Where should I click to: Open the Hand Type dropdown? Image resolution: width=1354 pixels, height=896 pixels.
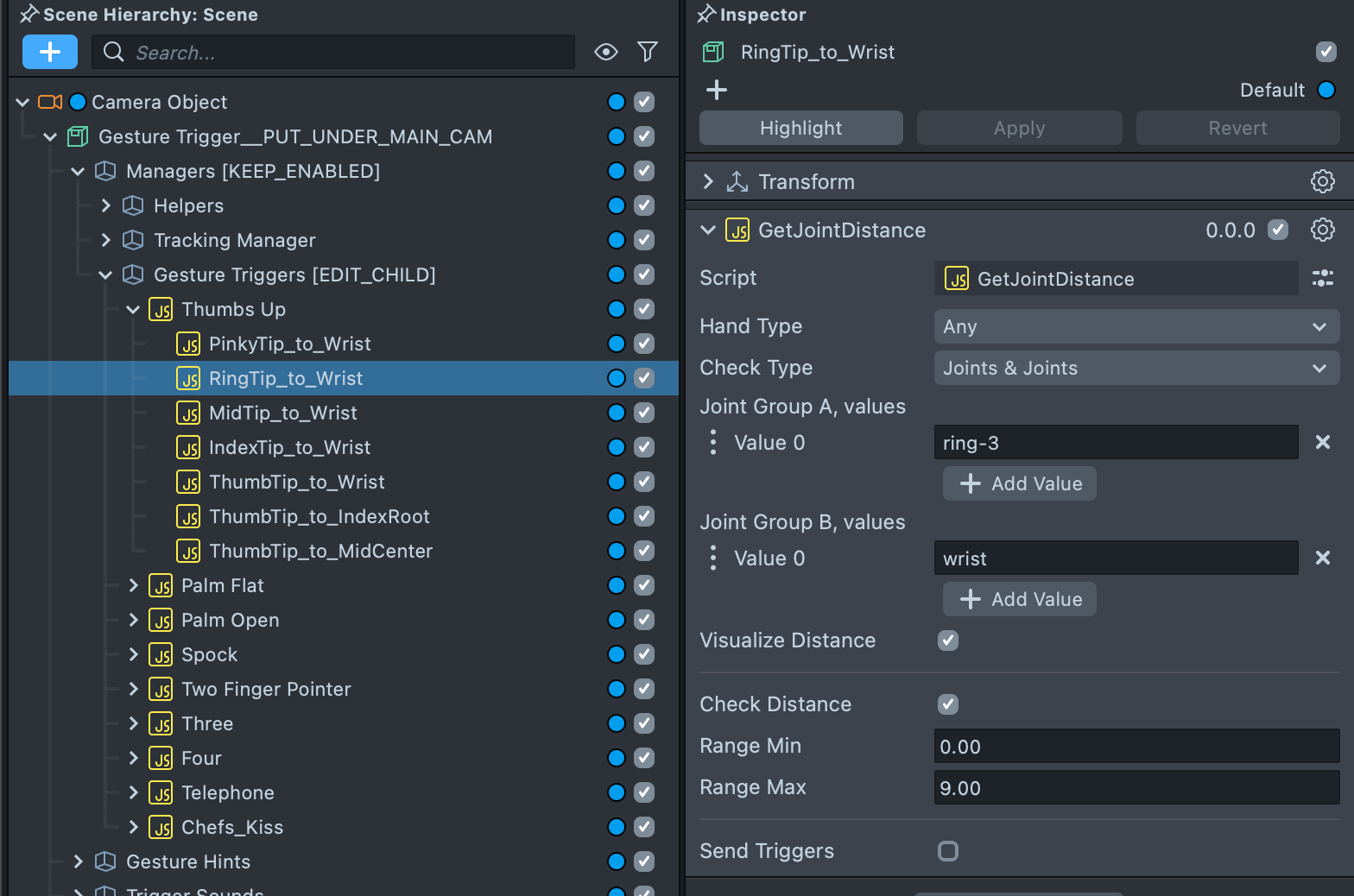click(x=1136, y=326)
